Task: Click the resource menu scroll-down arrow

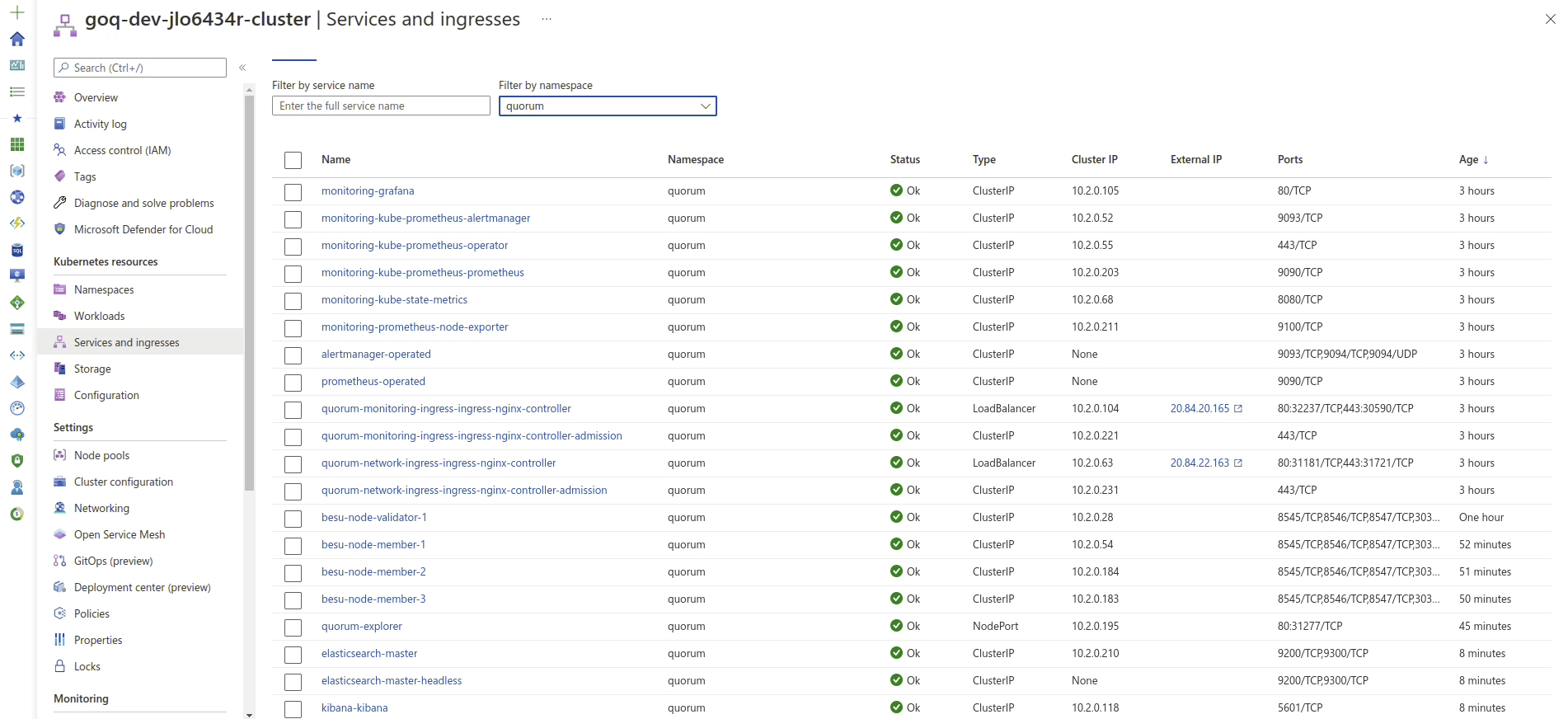Action: [250, 714]
